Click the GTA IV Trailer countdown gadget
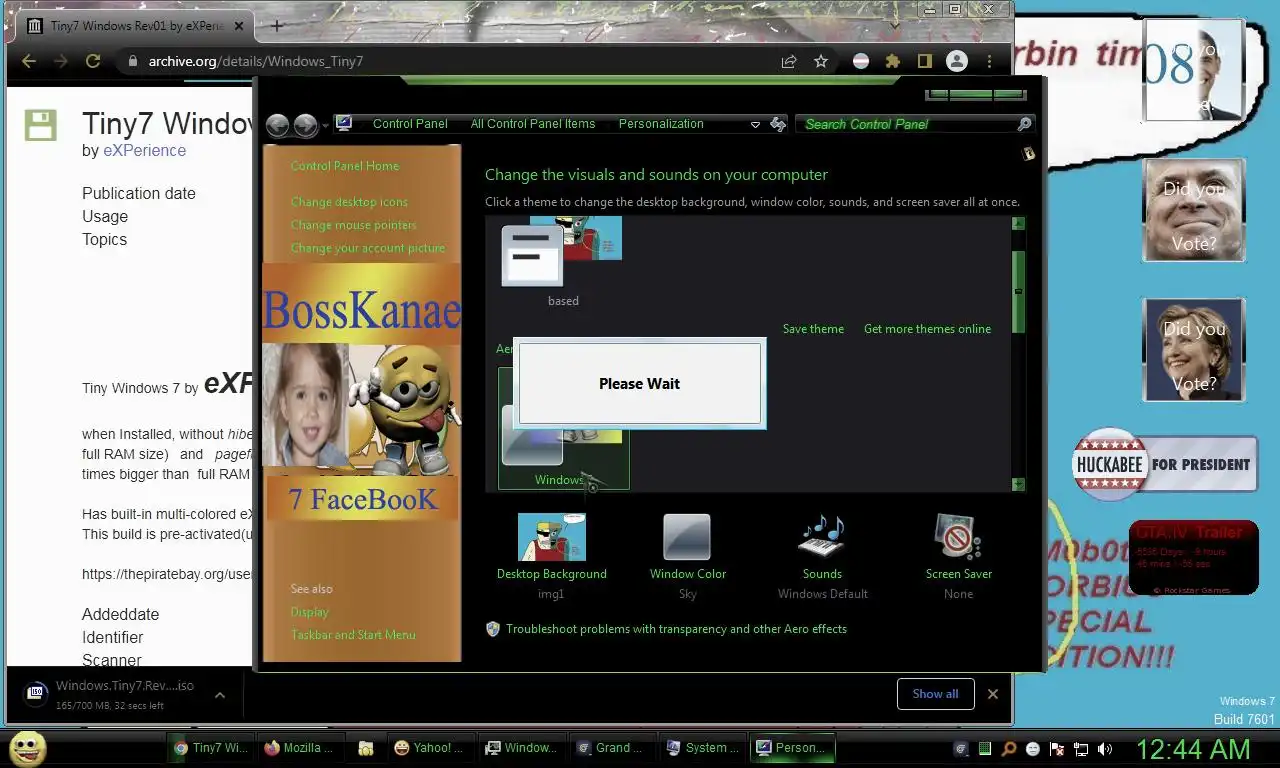Image resolution: width=1280 pixels, height=768 pixels. pos(1193,557)
